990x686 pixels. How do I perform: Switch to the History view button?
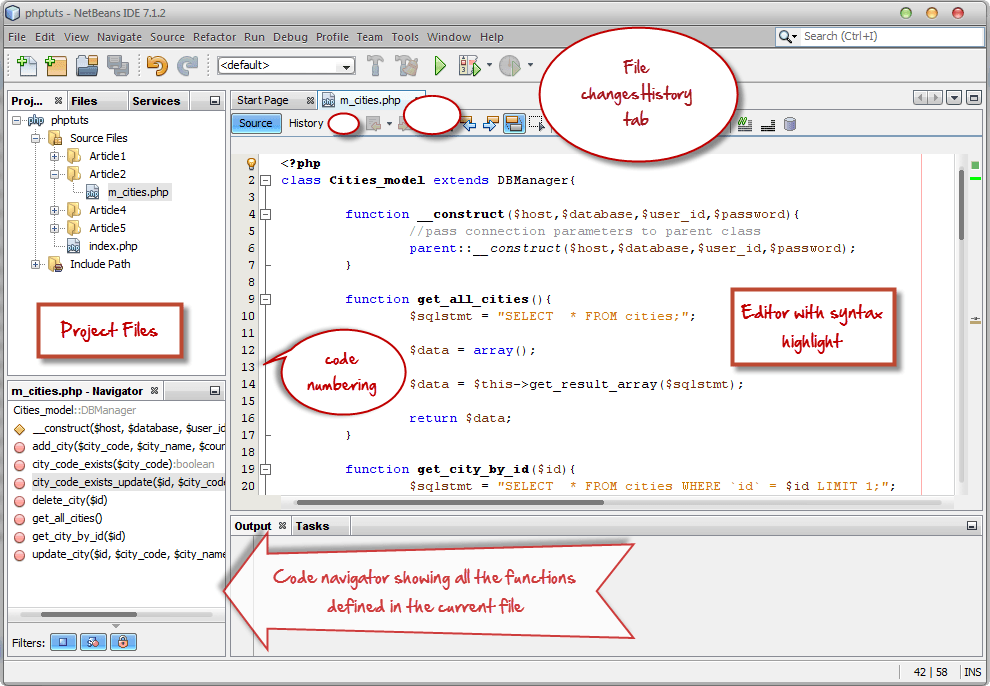coord(306,123)
